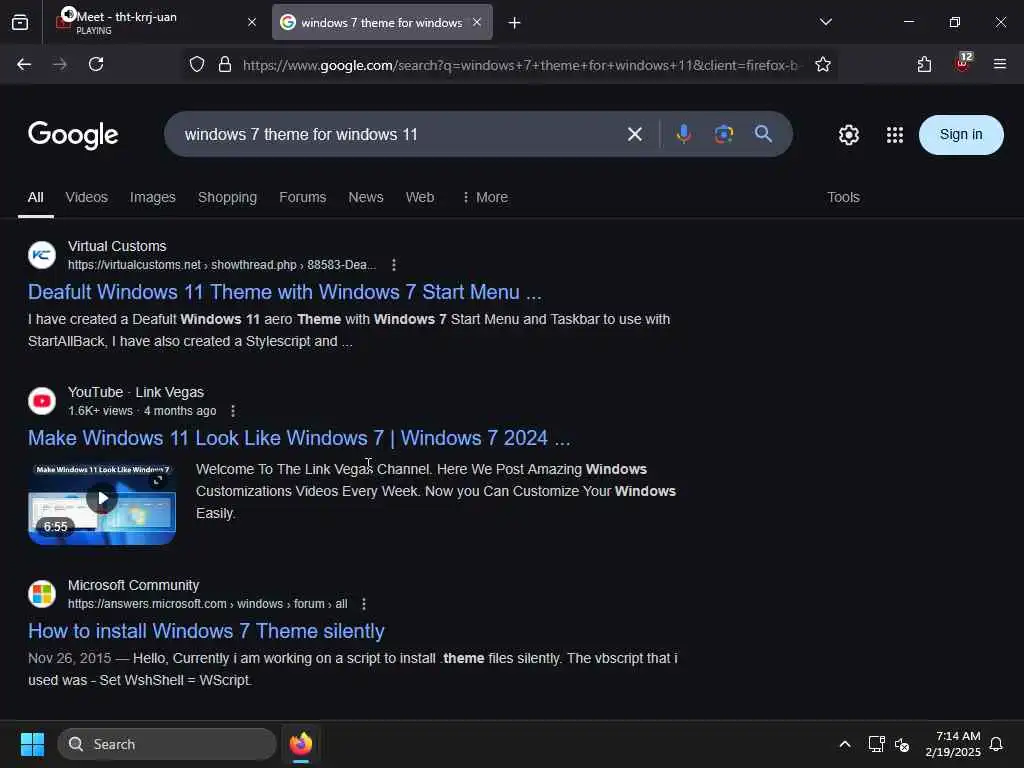Close the Meet tab
Screen dimensions: 1024x768
click(252, 22)
